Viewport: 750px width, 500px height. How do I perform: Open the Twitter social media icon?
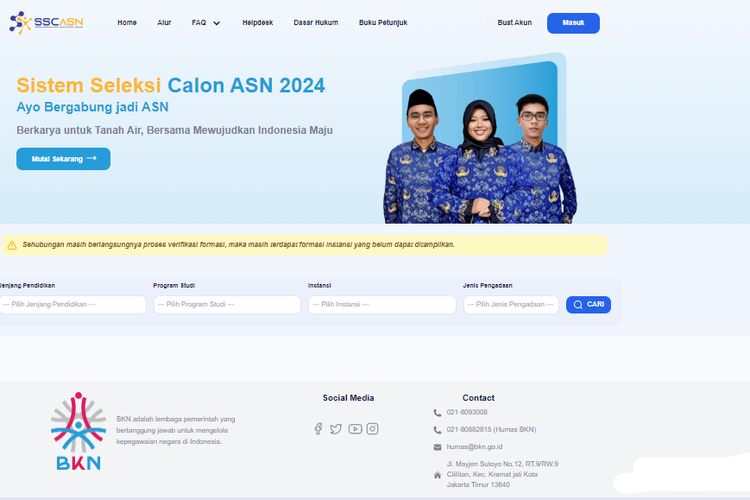pyautogui.click(x=336, y=429)
